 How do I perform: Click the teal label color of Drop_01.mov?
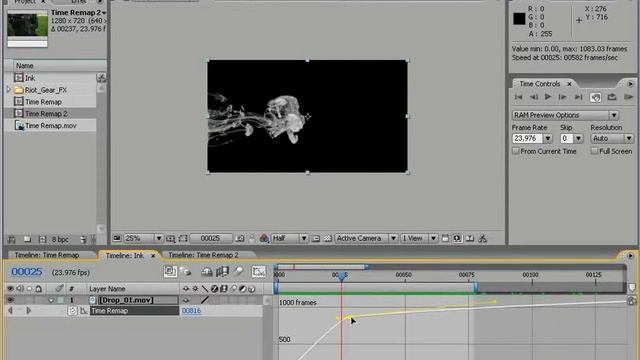click(60, 300)
